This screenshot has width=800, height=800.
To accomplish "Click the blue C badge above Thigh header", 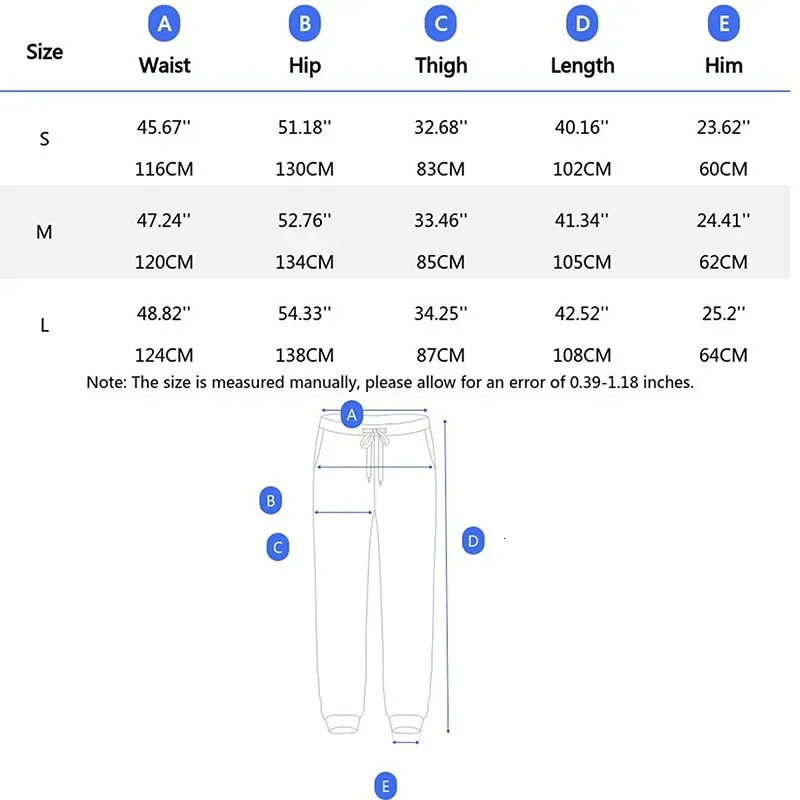I will click(441, 23).
